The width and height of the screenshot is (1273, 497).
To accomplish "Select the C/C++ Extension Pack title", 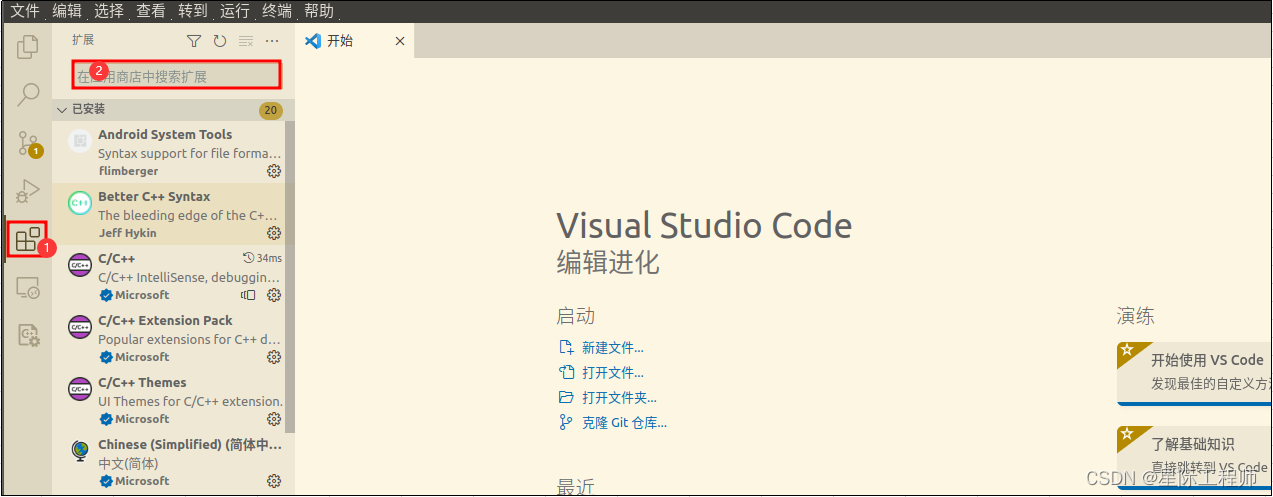I will [165, 320].
